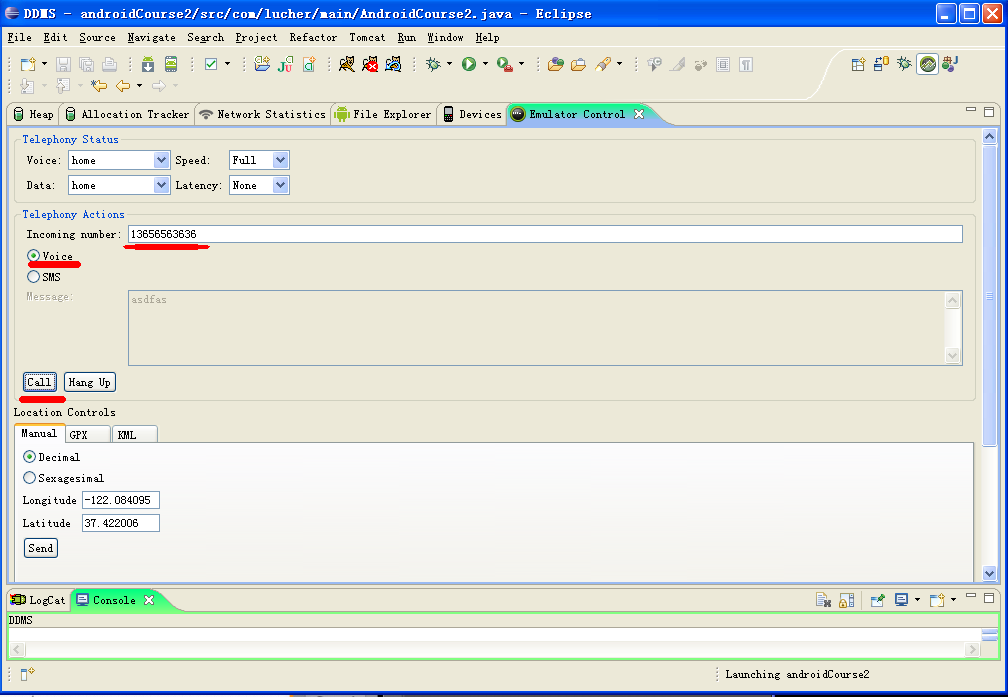
Task: Click Last Edit Location arrow icon
Action: pyautogui.click(x=98, y=86)
